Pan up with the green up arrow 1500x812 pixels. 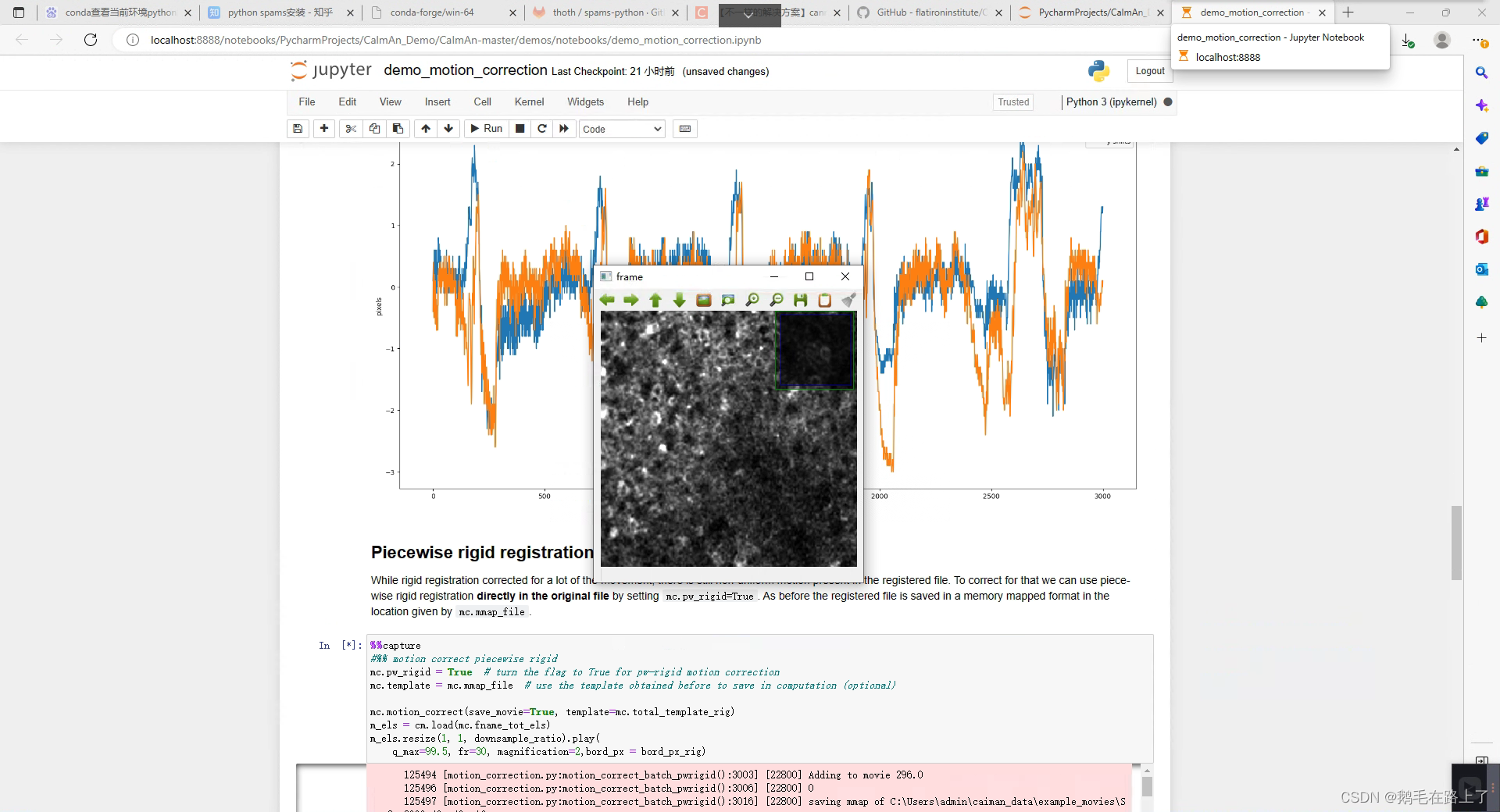[655, 300]
